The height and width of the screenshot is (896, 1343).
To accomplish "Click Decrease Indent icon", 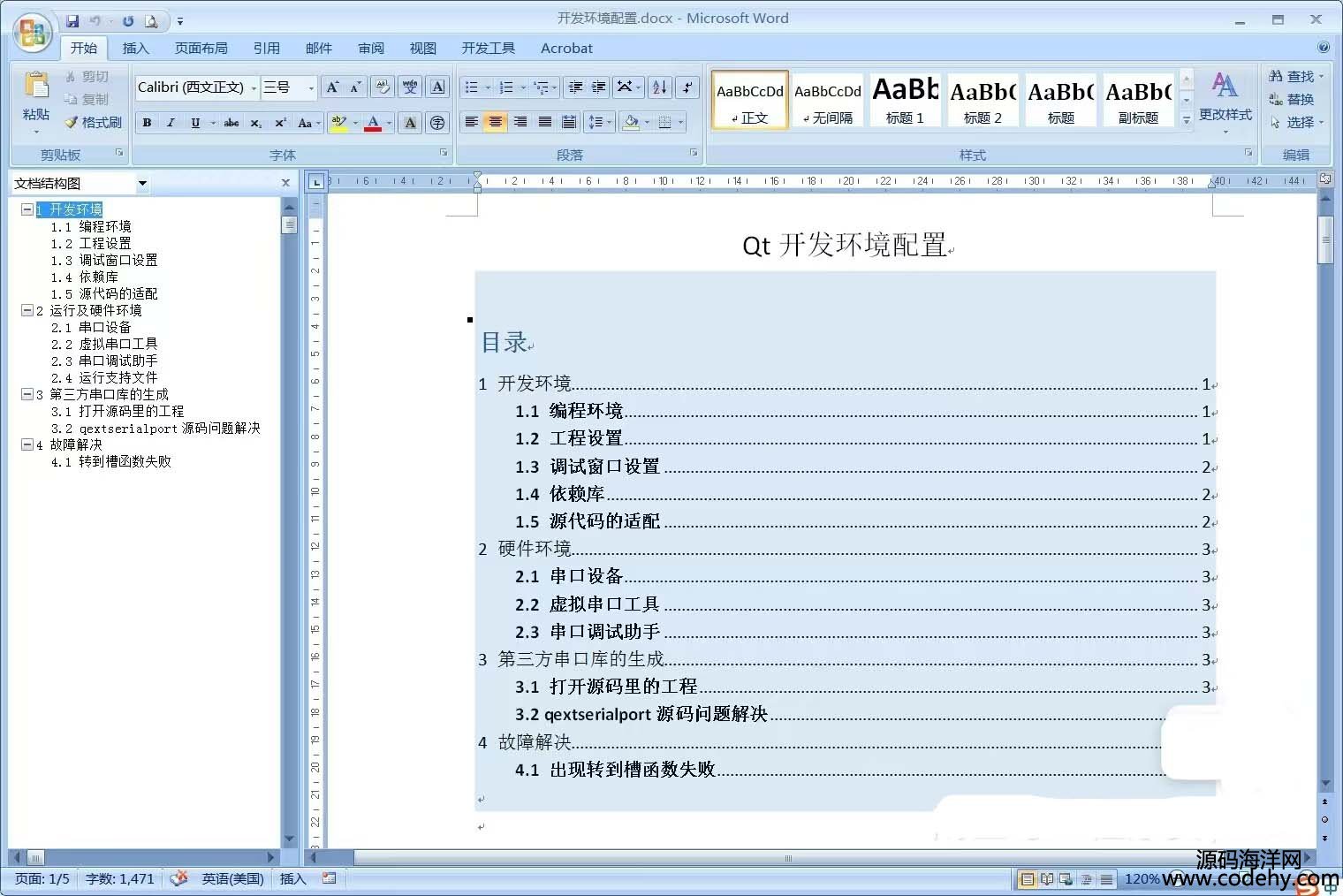I will [x=576, y=87].
